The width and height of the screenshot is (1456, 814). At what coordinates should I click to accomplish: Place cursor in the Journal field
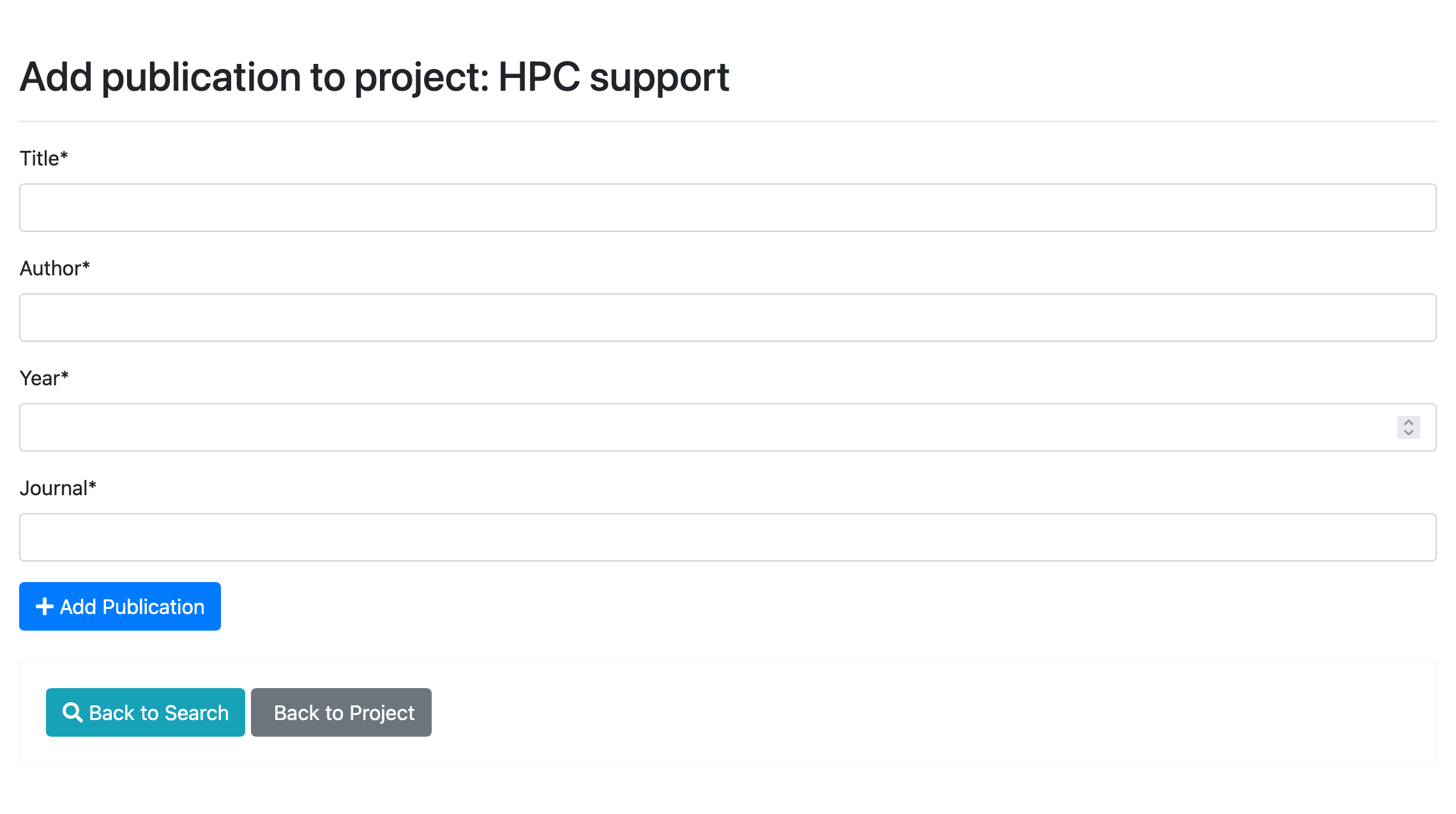[x=727, y=537]
